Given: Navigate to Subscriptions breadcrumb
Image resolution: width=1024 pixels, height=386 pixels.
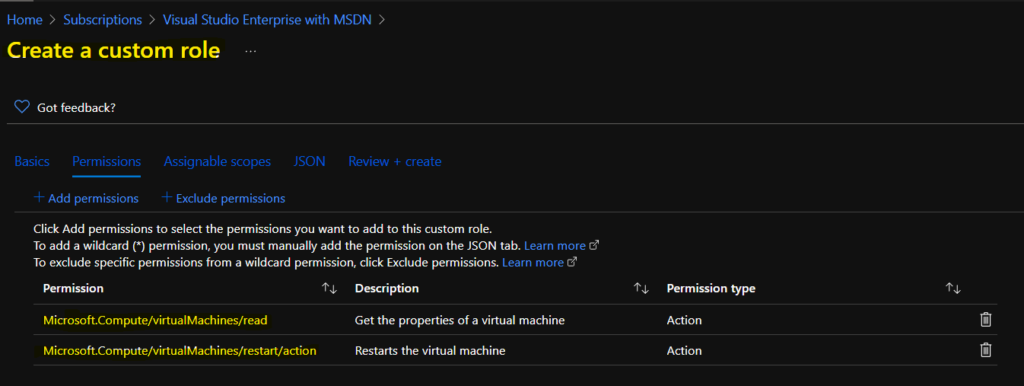Looking at the screenshot, I should pyautogui.click(x=103, y=20).
